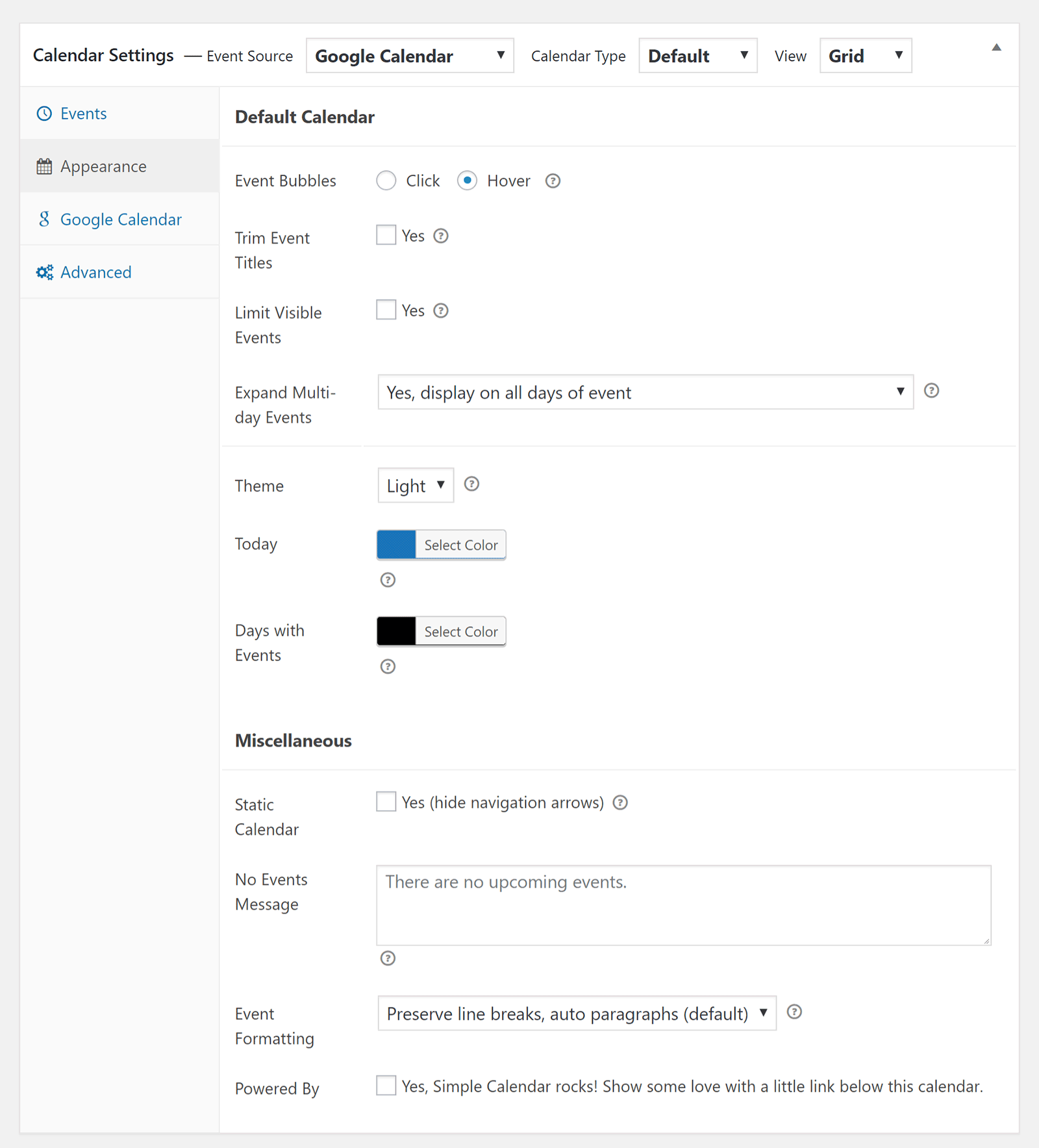Click into the No Events Message textarea

(684, 906)
